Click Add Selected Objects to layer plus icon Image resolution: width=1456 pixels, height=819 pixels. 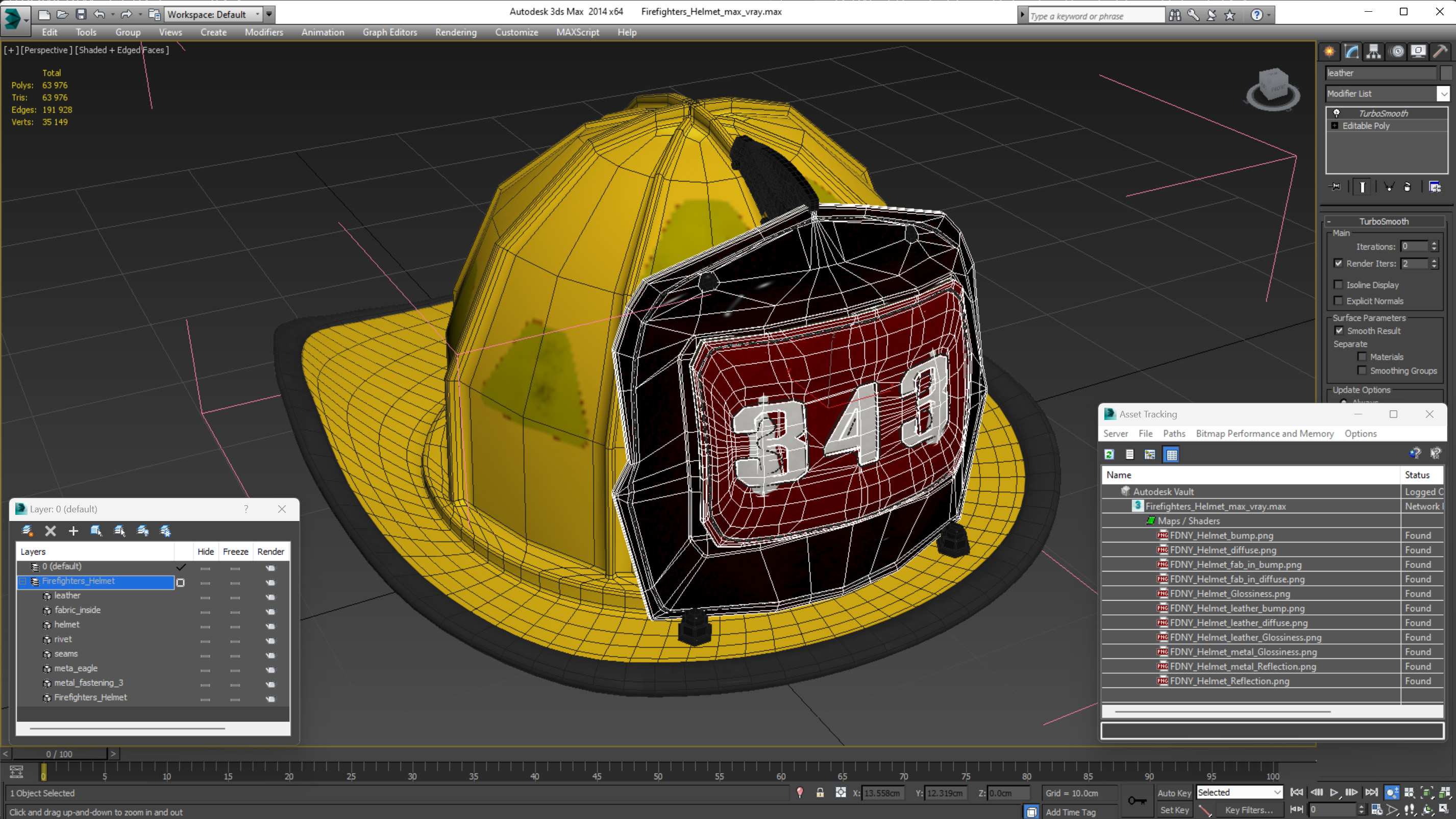click(x=73, y=531)
